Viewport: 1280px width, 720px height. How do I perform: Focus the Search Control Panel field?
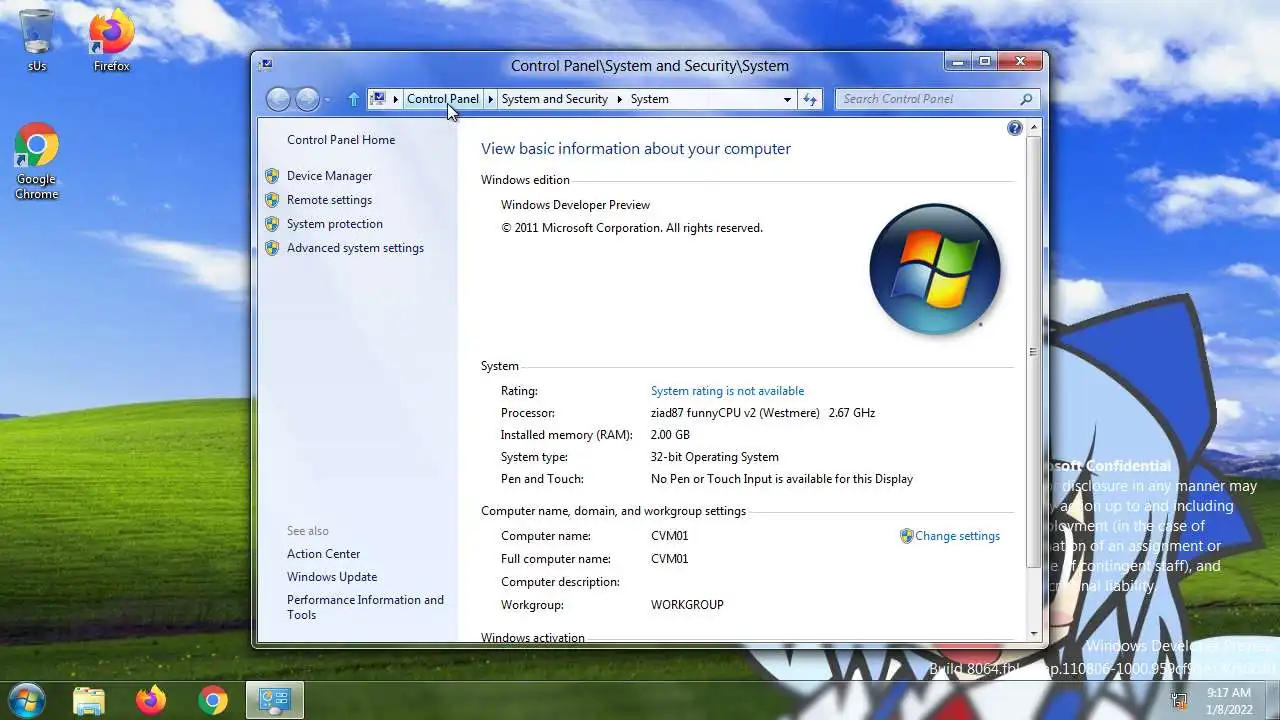point(927,99)
